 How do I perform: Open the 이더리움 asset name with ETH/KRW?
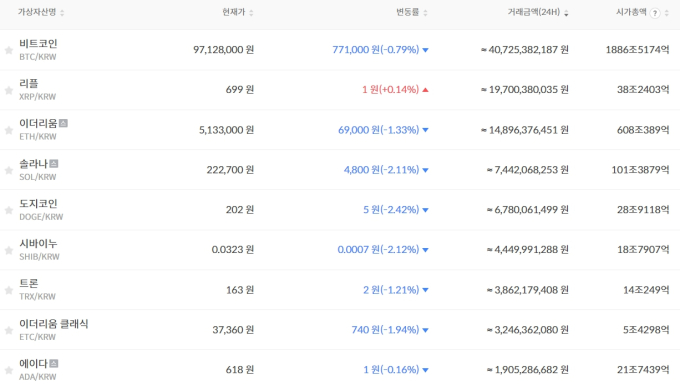click(x=38, y=124)
